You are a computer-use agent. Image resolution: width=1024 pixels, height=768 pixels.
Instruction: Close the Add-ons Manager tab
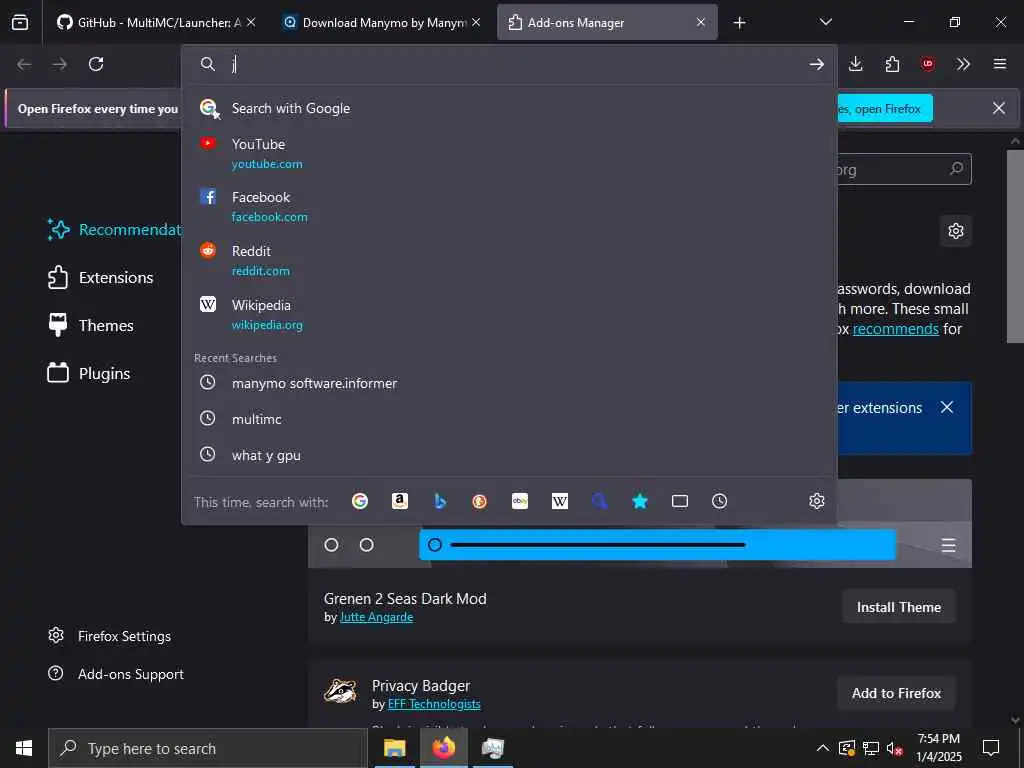click(701, 22)
